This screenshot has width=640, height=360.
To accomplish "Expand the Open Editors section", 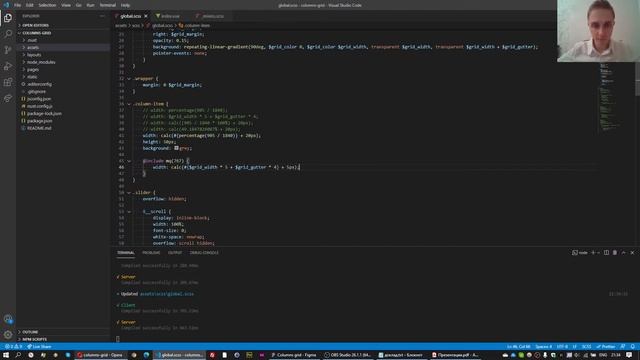I will pyautogui.click(x=63, y=25).
